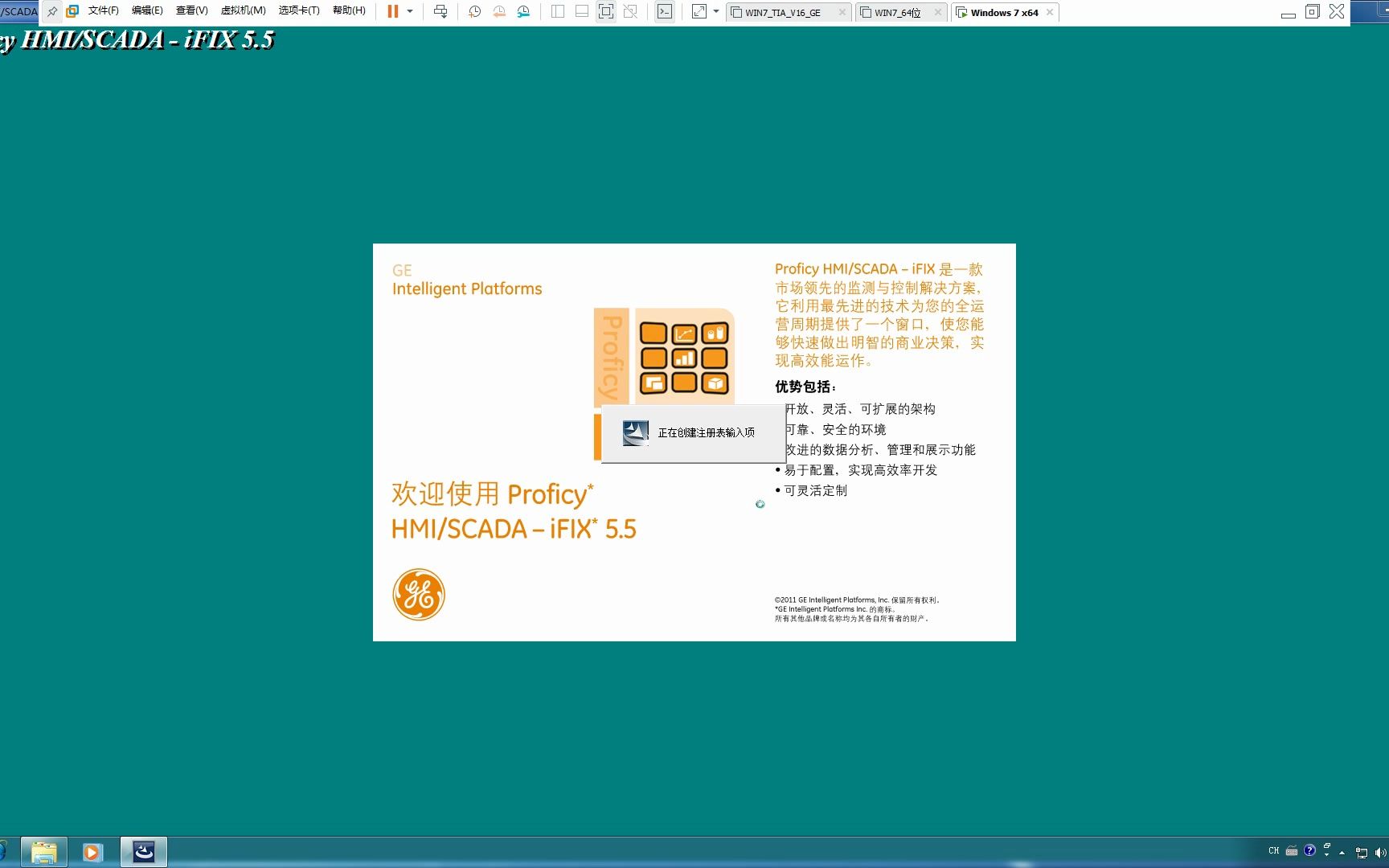Click the 优势包括 heading
1389x868 pixels.
tap(805, 387)
